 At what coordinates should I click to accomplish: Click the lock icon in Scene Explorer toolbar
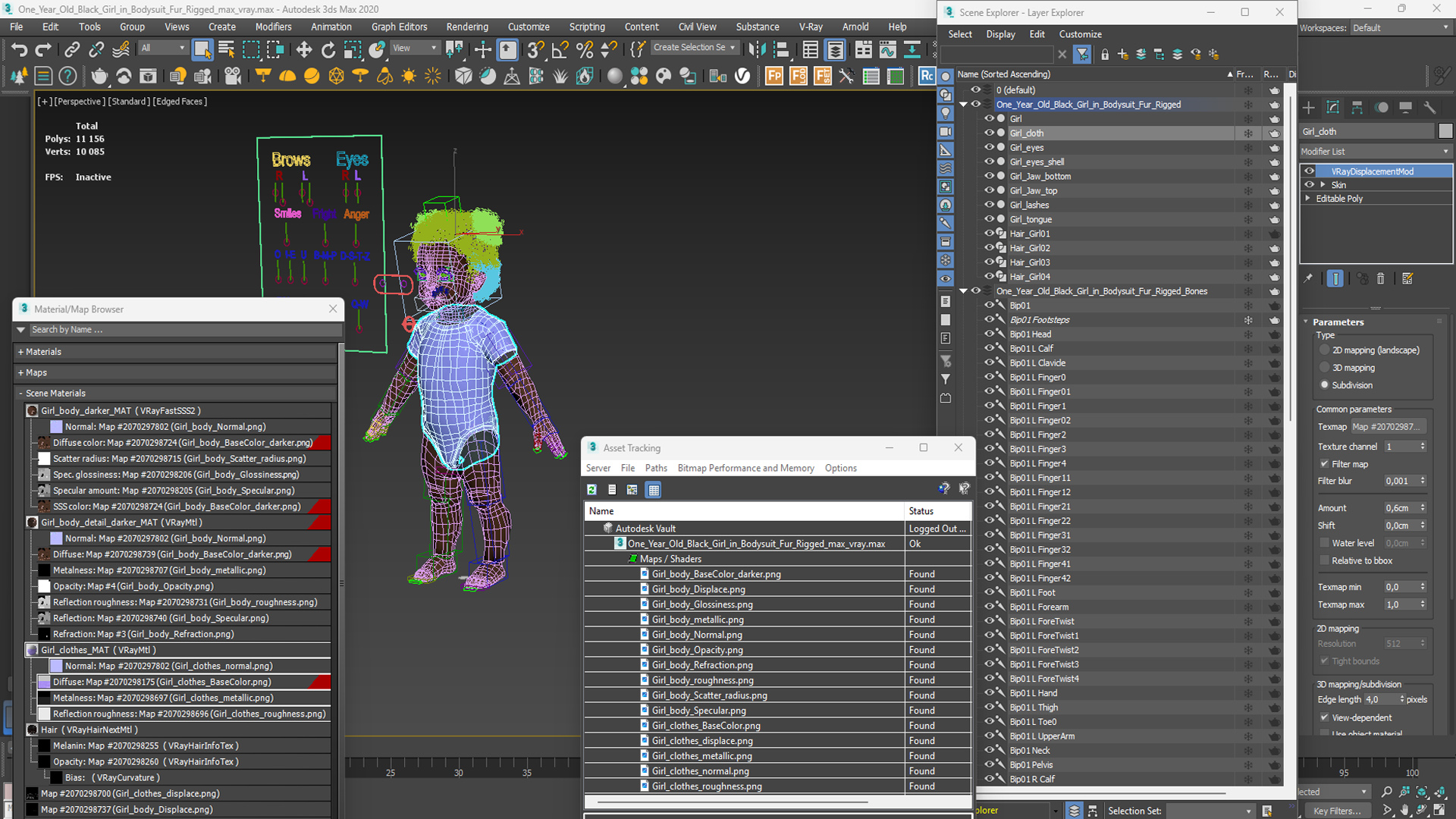pos(1105,55)
